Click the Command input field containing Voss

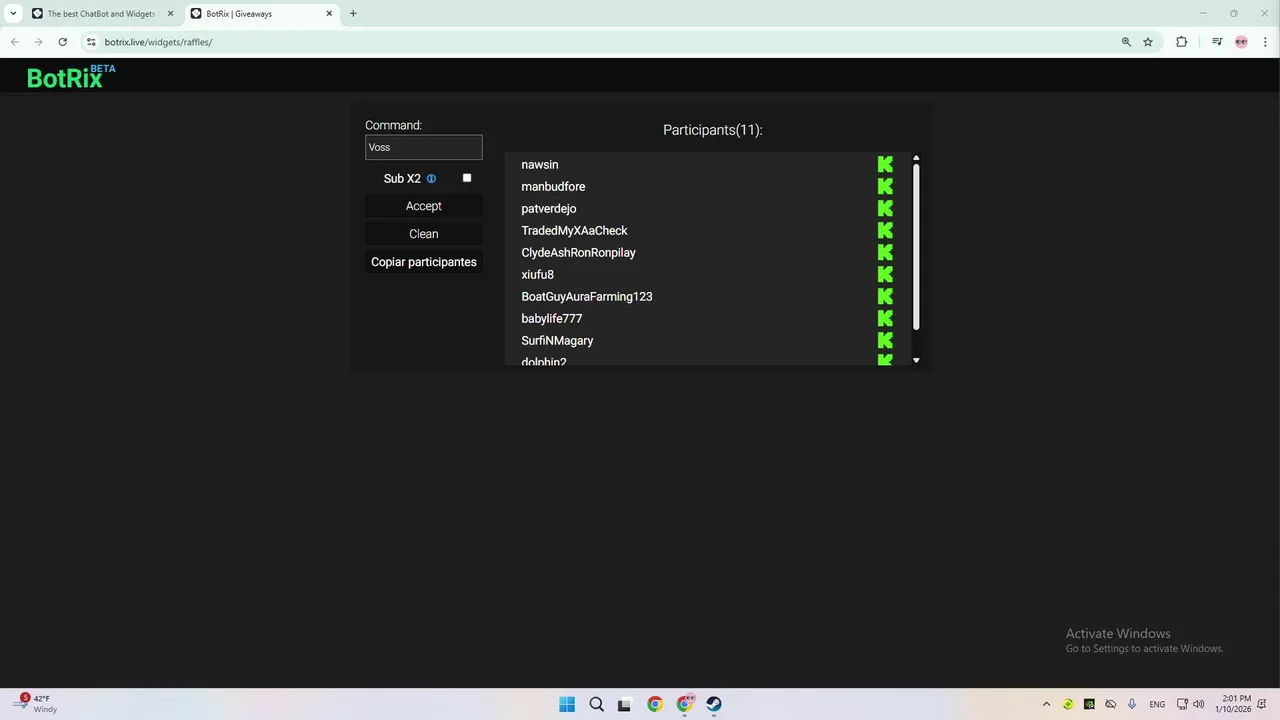coord(424,147)
